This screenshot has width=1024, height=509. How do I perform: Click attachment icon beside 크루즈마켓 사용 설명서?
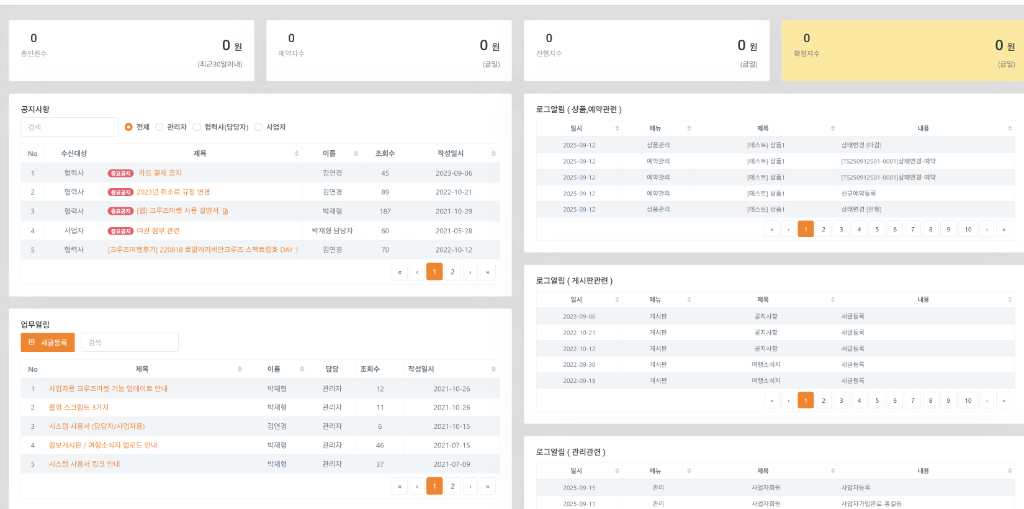tap(226, 211)
